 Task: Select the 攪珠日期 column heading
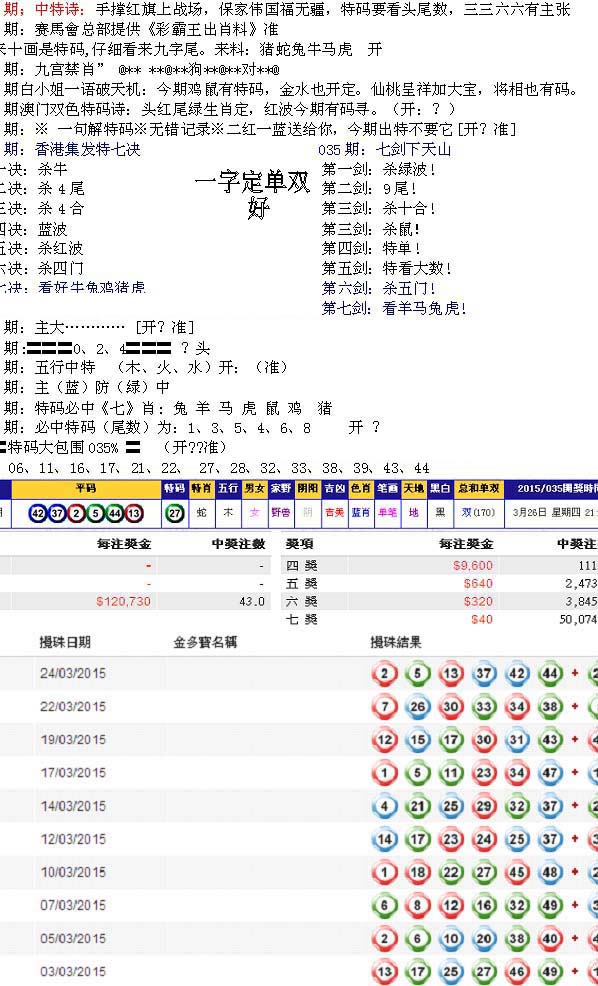[65, 642]
